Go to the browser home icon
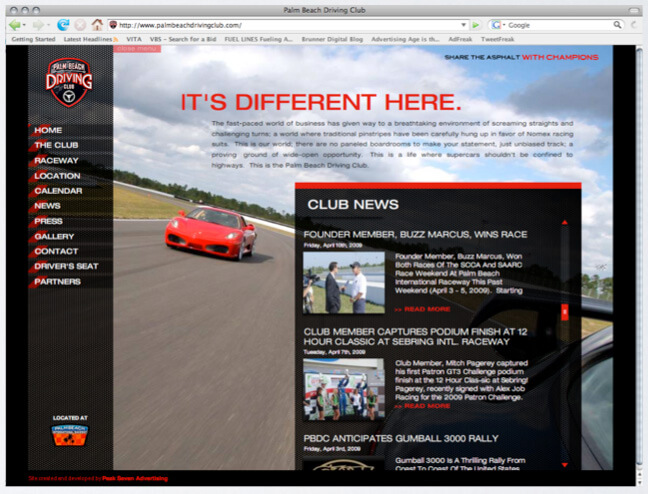This screenshot has height=494, width=648. tap(97, 25)
